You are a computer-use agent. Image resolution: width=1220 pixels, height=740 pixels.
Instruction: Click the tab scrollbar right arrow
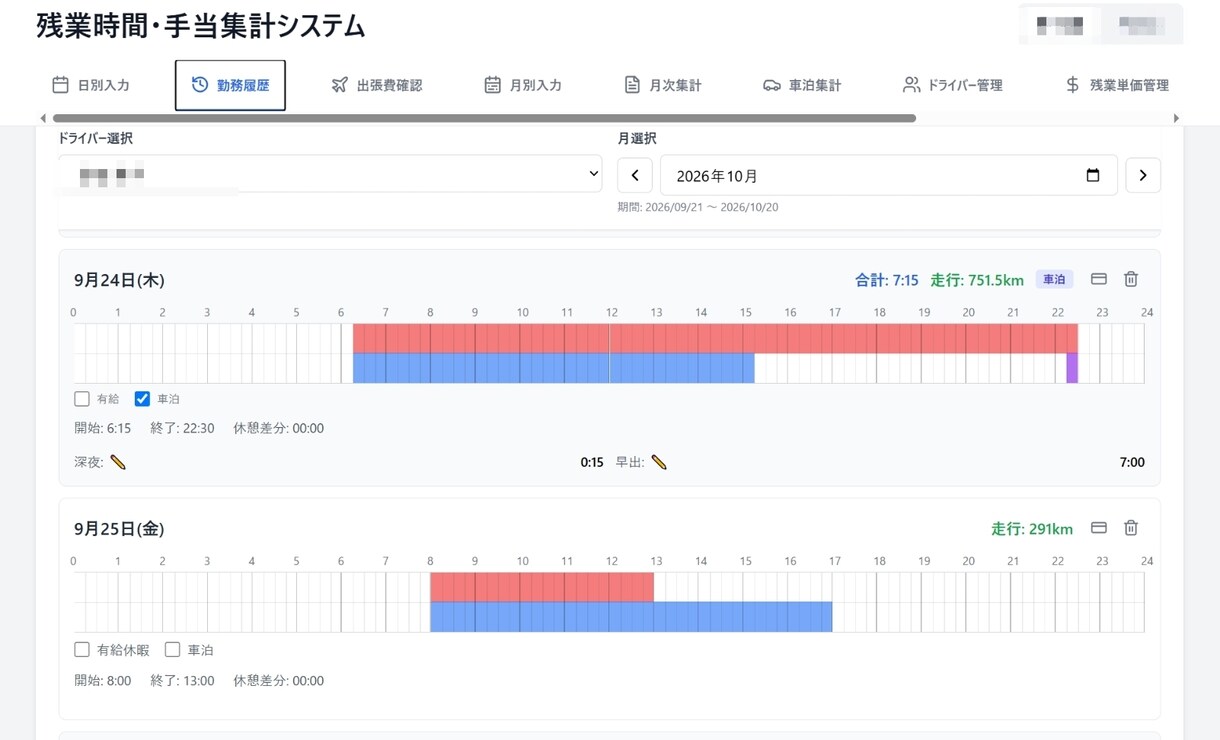click(1176, 118)
